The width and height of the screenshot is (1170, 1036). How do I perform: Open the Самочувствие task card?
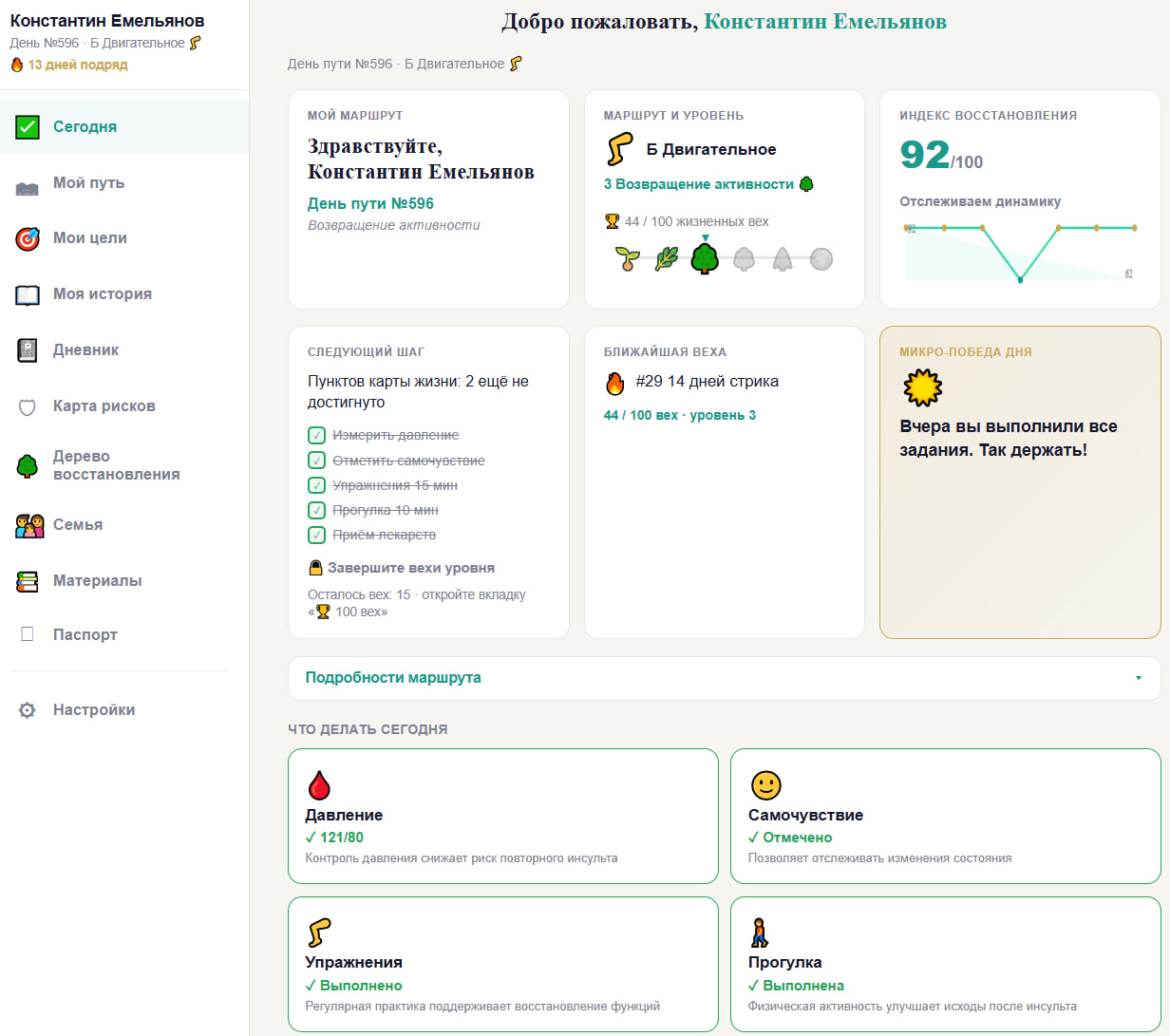point(945,817)
